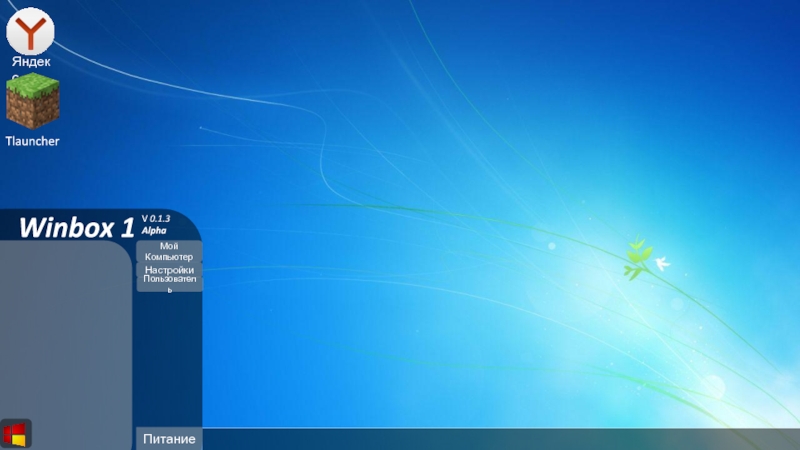
Task: Click the white bird on the wallpaper
Action: point(661,264)
